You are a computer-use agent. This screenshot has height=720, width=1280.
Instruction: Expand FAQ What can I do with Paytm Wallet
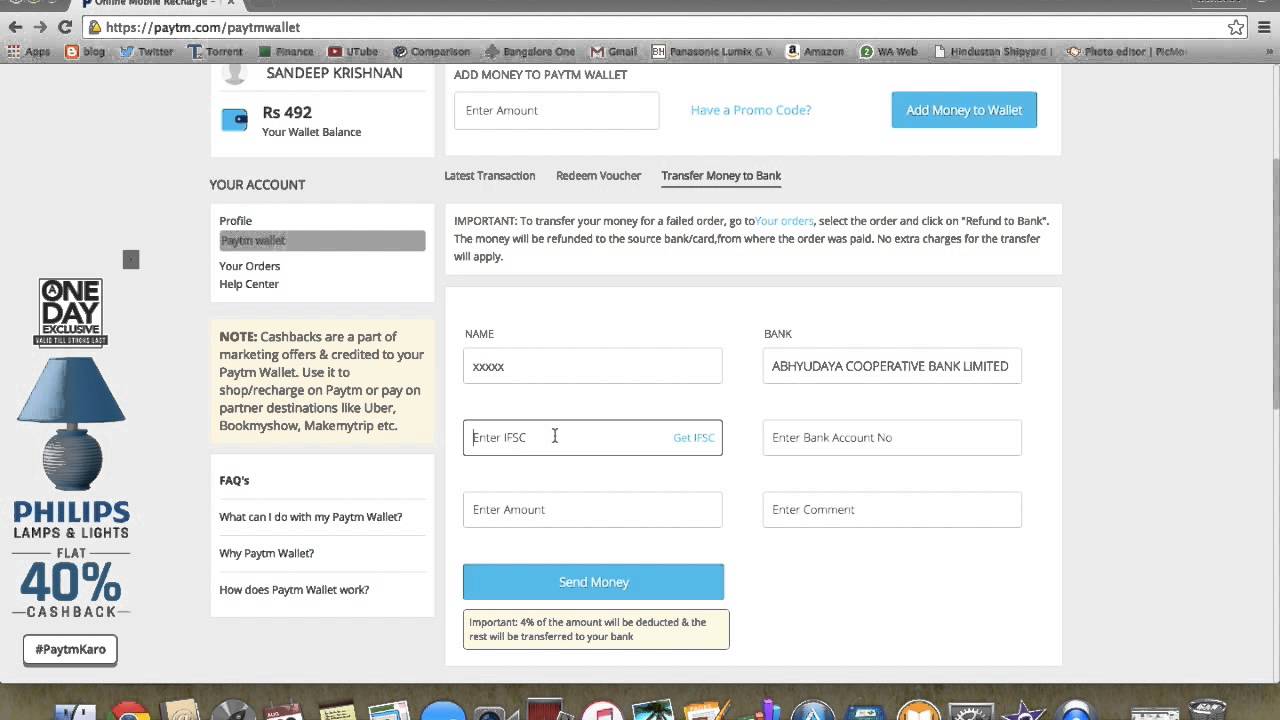pos(311,517)
